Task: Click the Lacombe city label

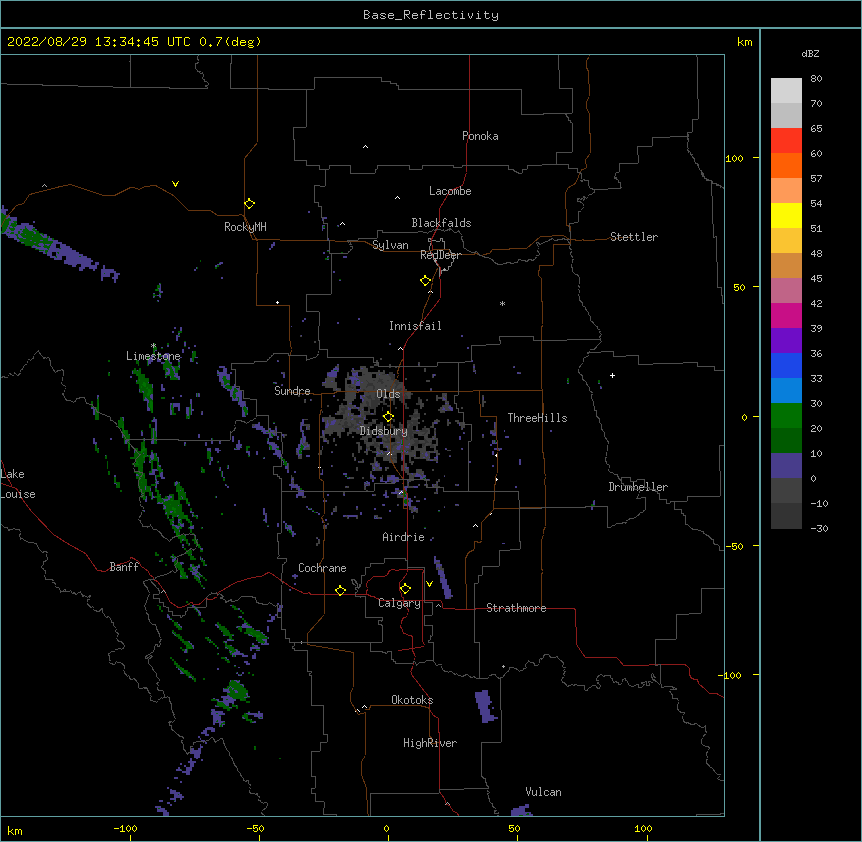Action: [x=450, y=191]
